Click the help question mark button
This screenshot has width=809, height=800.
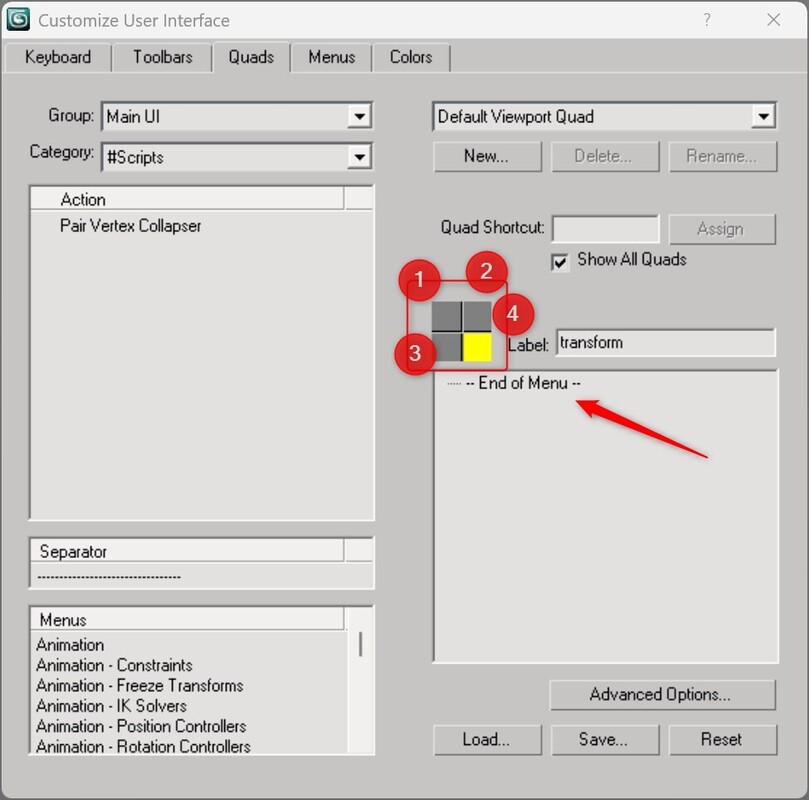click(707, 20)
